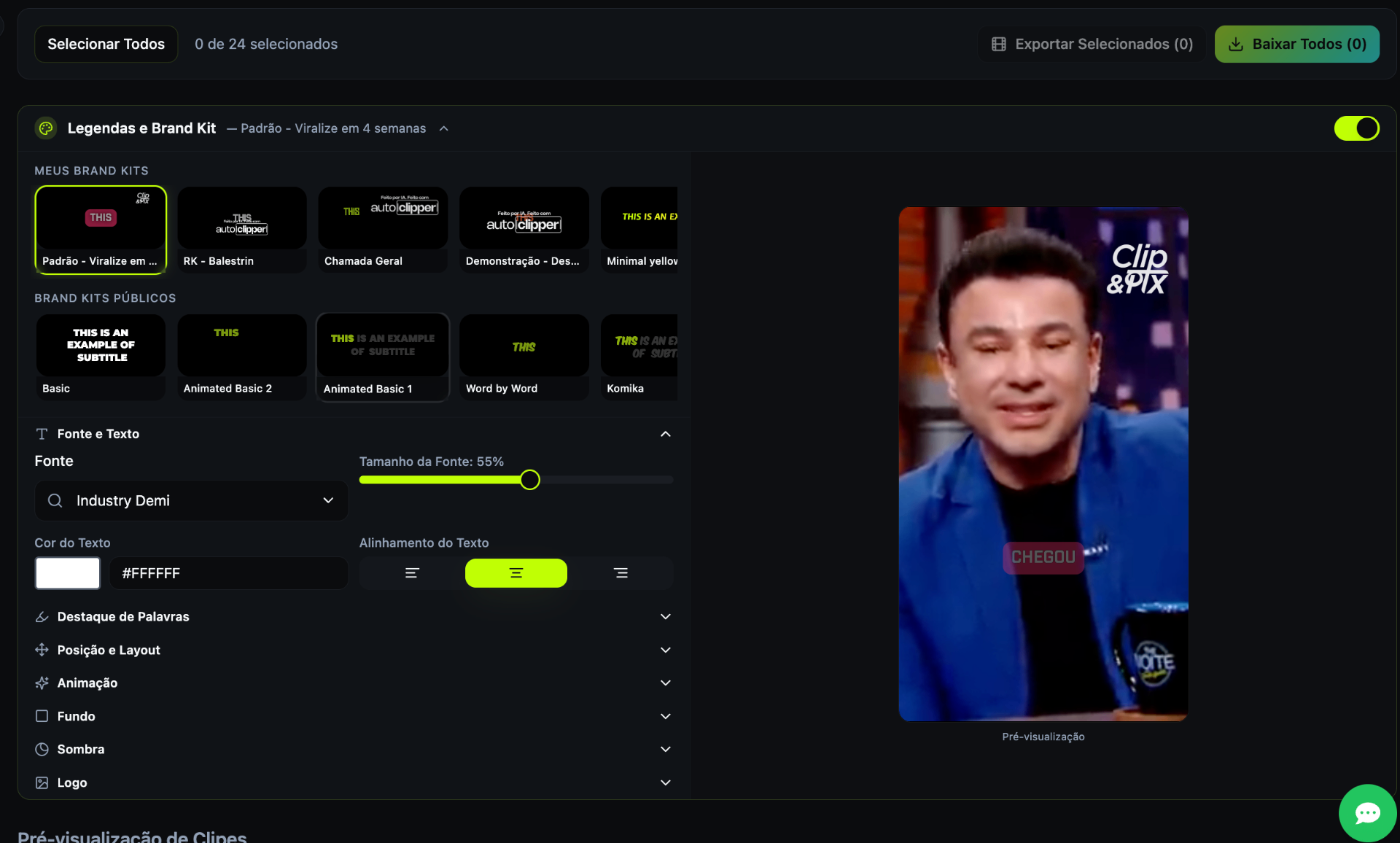The image size is (1400, 843).
Task: Toggle the Legendas e Brand Kit switch
Action: 1356,128
